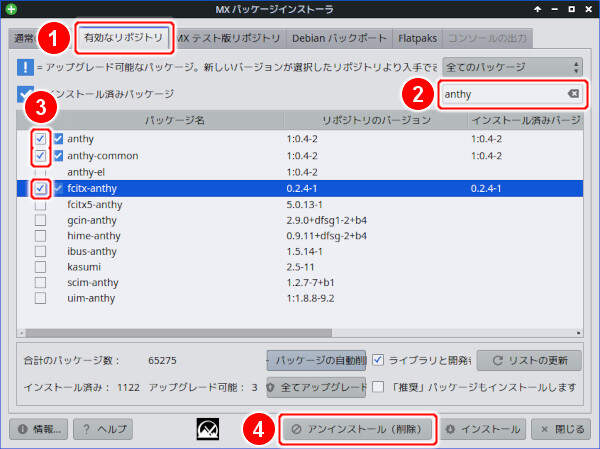
Task: Click the total package count 65275
Action: coord(162,360)
